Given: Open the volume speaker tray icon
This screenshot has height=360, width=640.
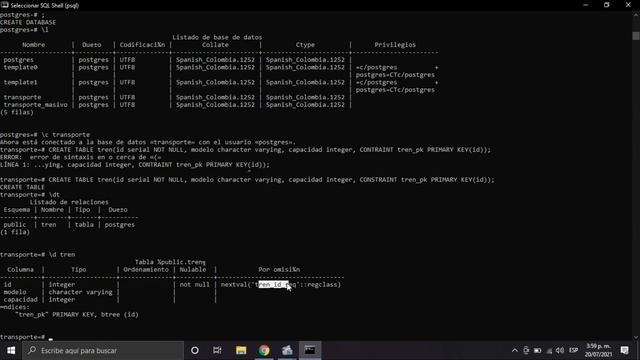Looking at the screenshot, I should click(560, 351).
